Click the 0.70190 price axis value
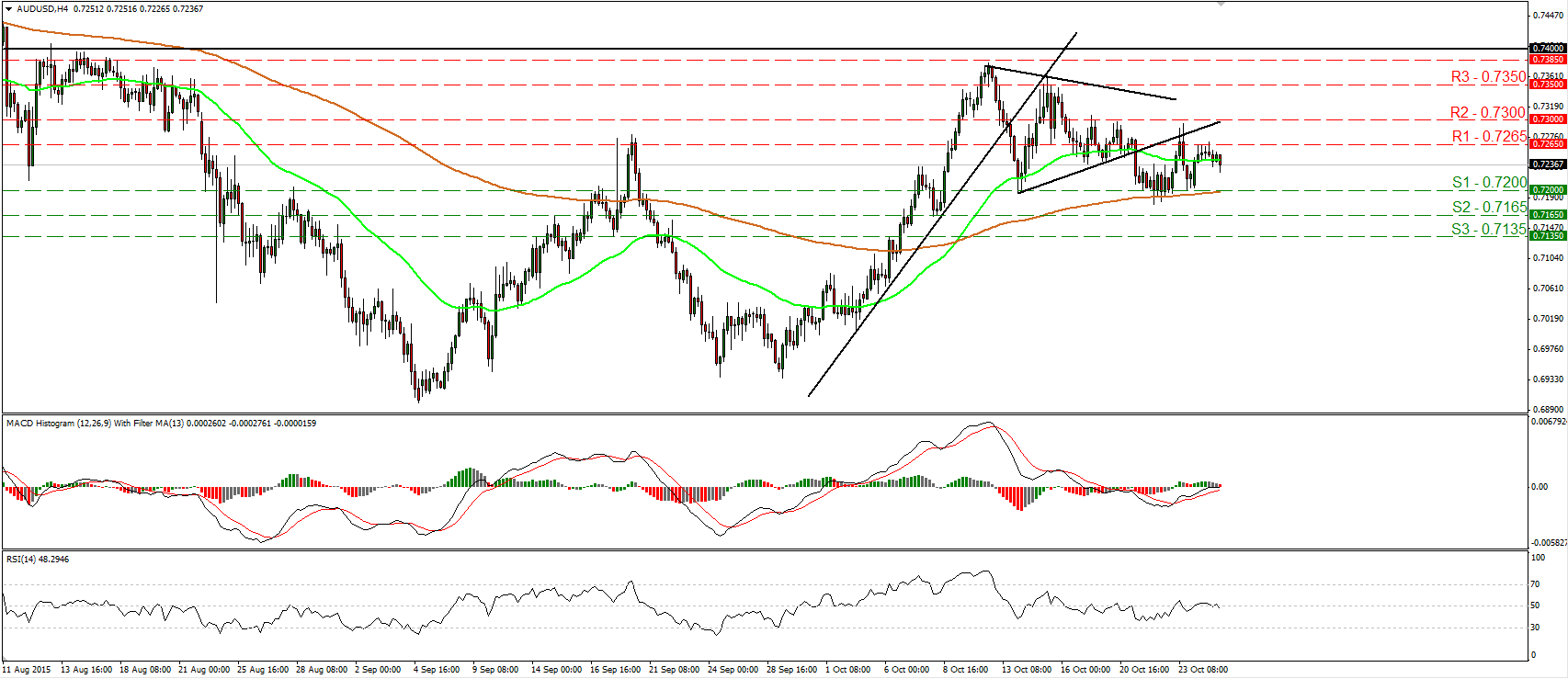Image resolution: width=1568 pixels, height=679 pixels. [1550, 319]
